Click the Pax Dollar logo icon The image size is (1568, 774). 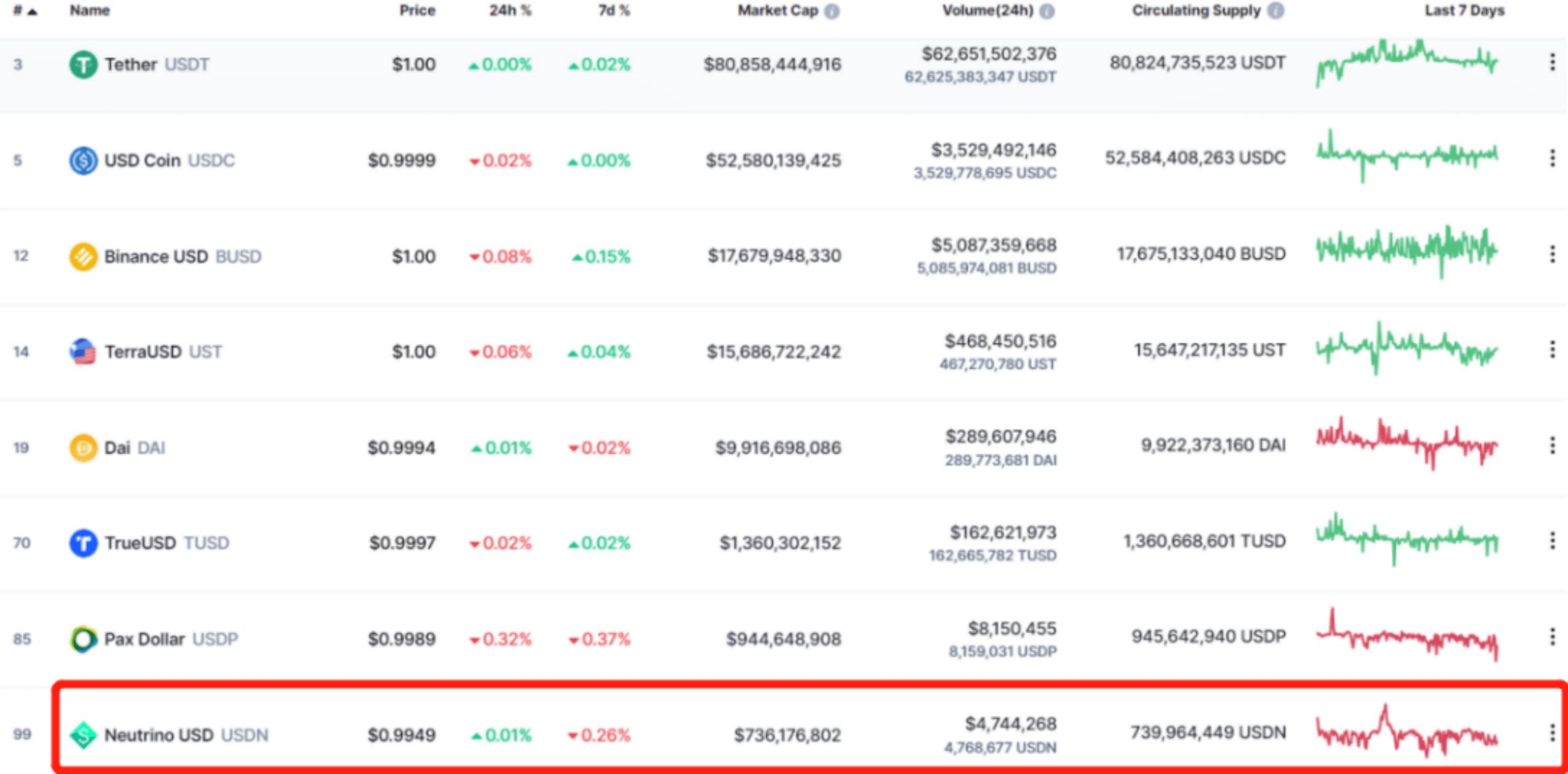(83, 639)
